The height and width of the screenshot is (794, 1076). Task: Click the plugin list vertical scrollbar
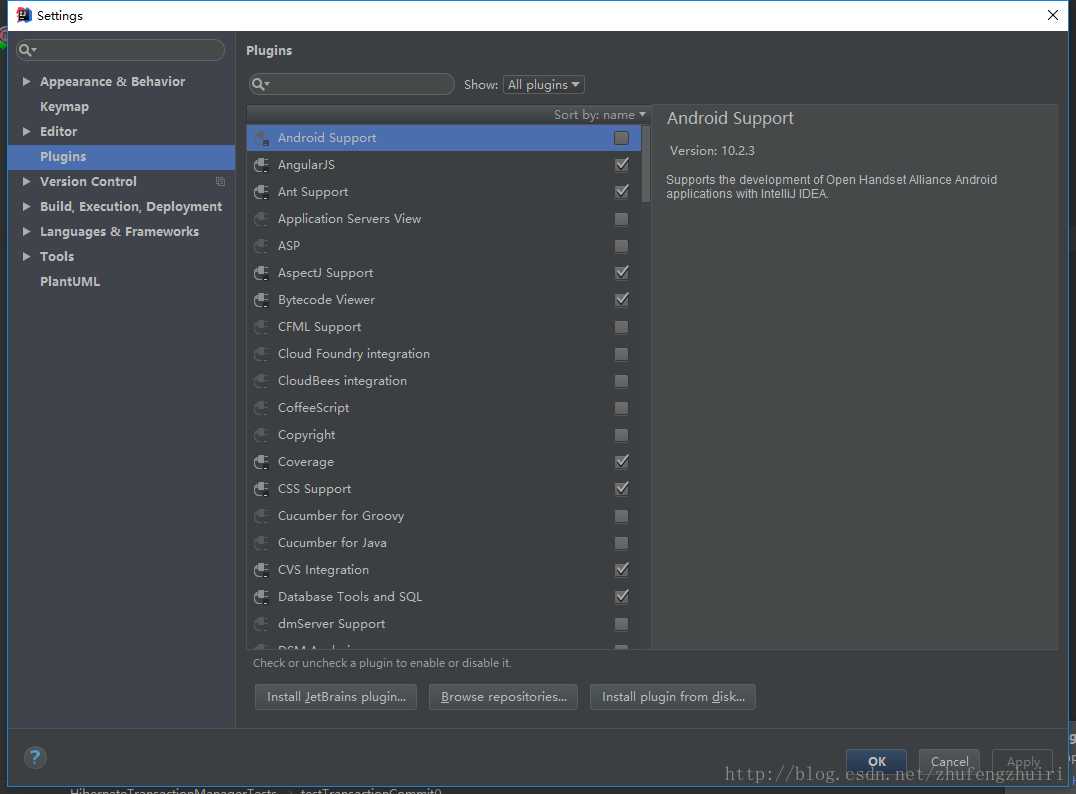pos(646,164)
